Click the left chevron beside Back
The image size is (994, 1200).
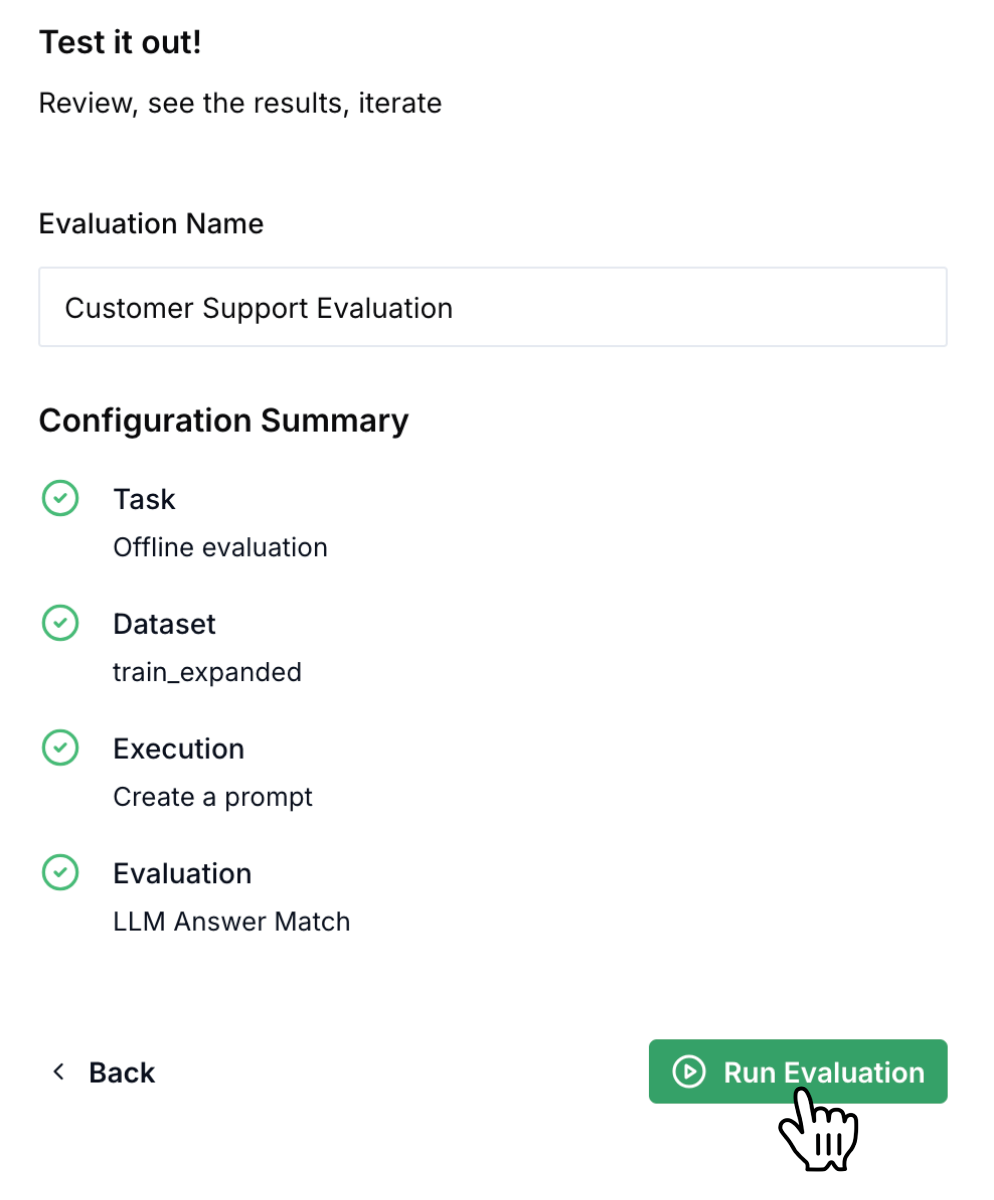coord(59,1072)
